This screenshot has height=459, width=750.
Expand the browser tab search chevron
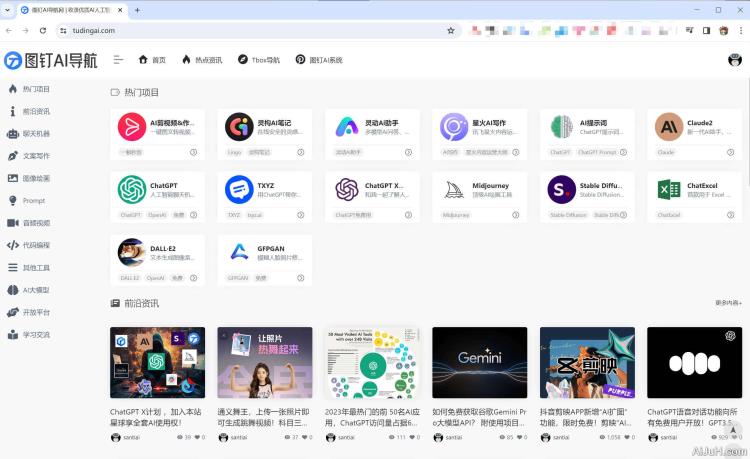pyautogui.click(x=9, y=10)
